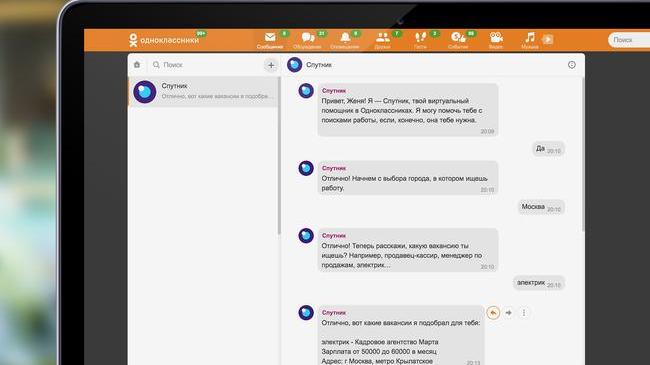Click the 'электрик' sent message bubble
The height and width of the screenshot is (365, 650).
click(x=538, y=283)
